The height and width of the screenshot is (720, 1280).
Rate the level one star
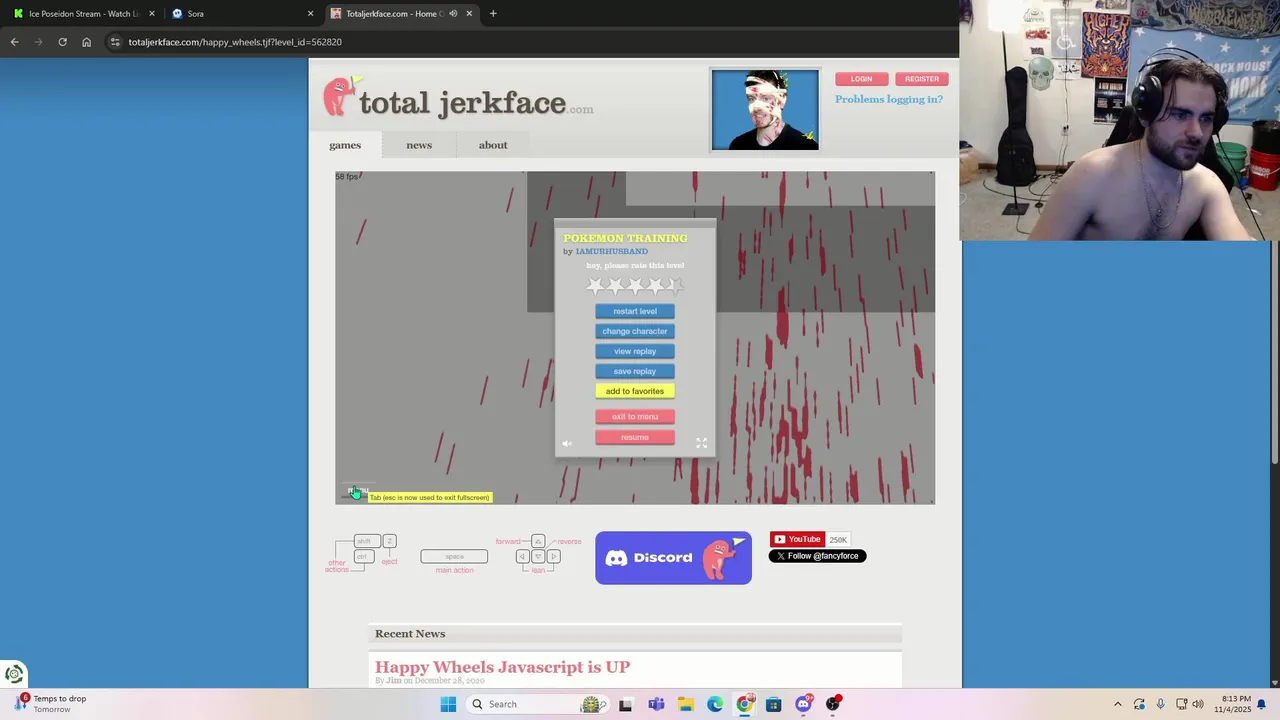(x=595, y=286)
